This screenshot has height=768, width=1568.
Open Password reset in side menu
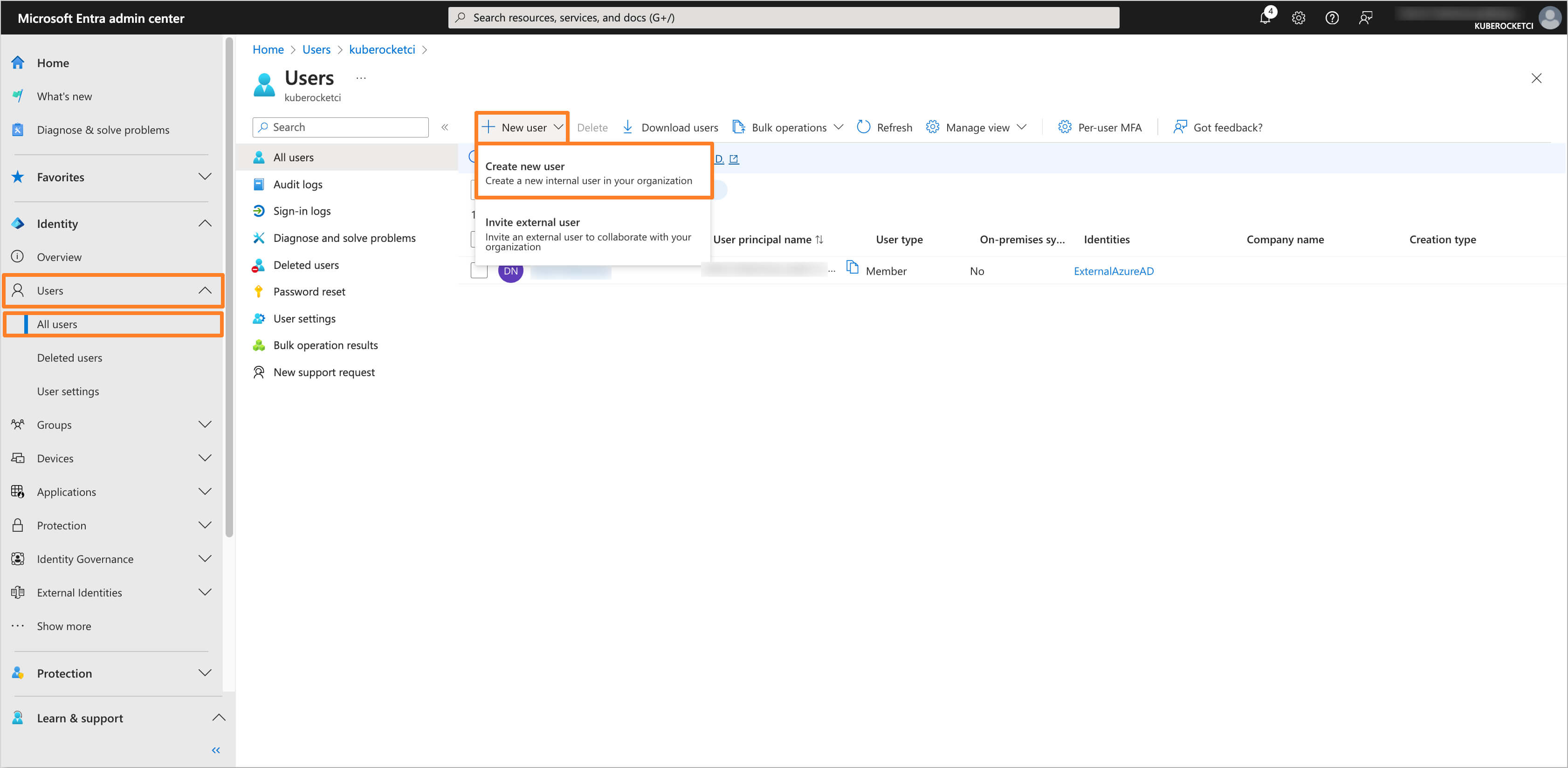click(309, 292)
